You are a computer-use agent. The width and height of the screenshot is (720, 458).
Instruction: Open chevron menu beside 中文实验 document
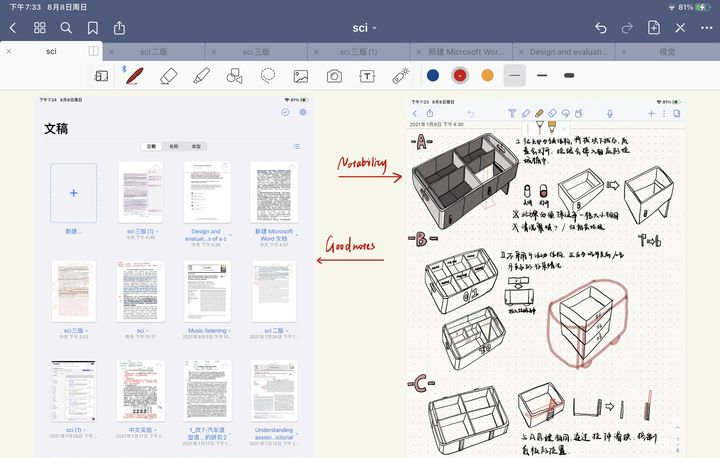tap(155, 430)
